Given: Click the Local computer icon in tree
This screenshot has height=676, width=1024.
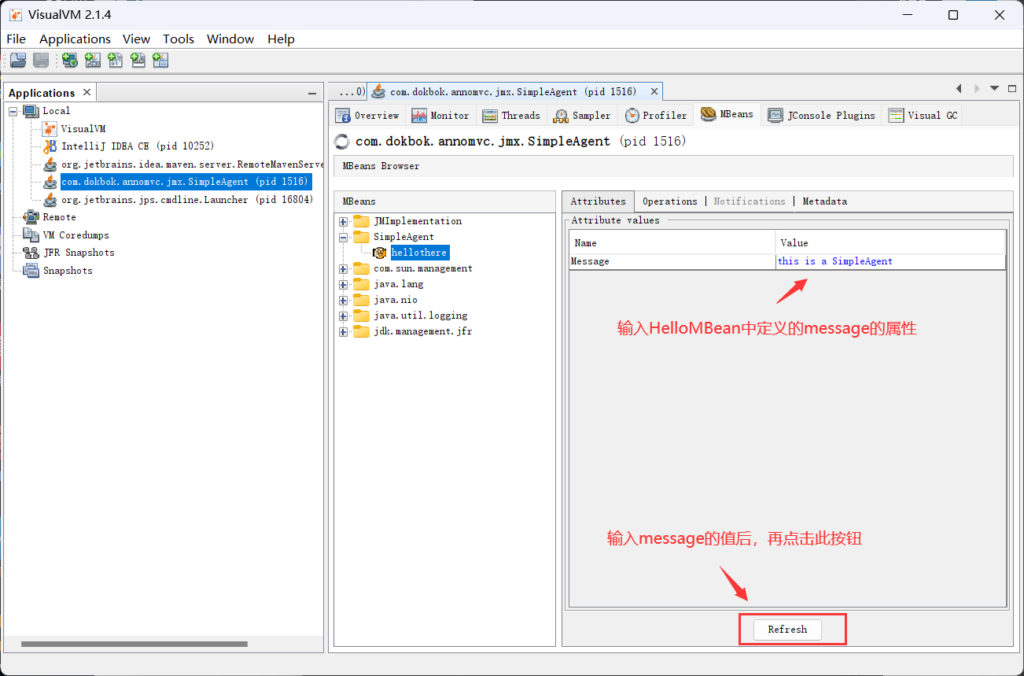Looking at the screenshot, I should tap(31, 111).
